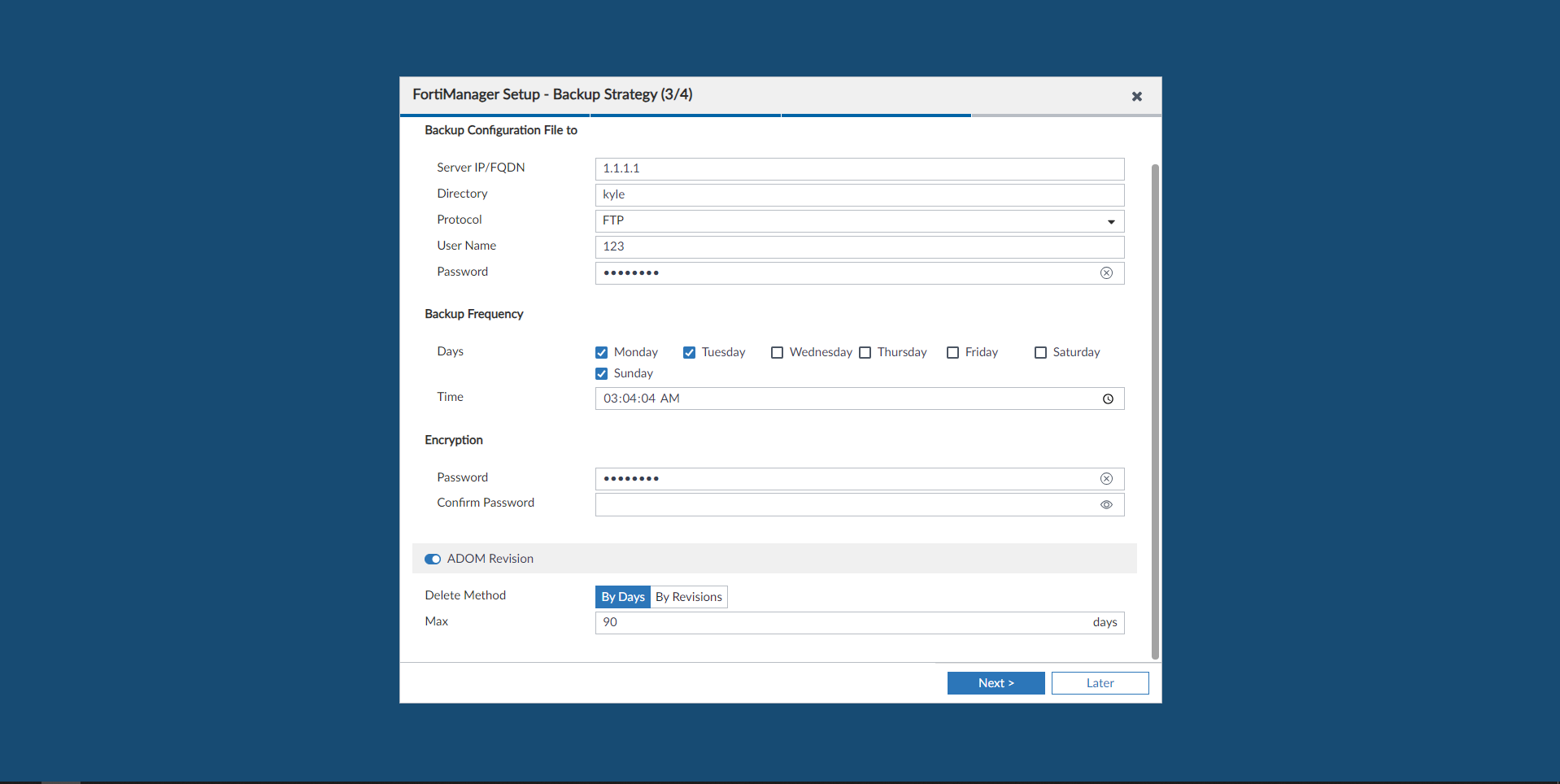Open the Protocol dropdown
This screenshot has width=1560, height=784.
1109,220
